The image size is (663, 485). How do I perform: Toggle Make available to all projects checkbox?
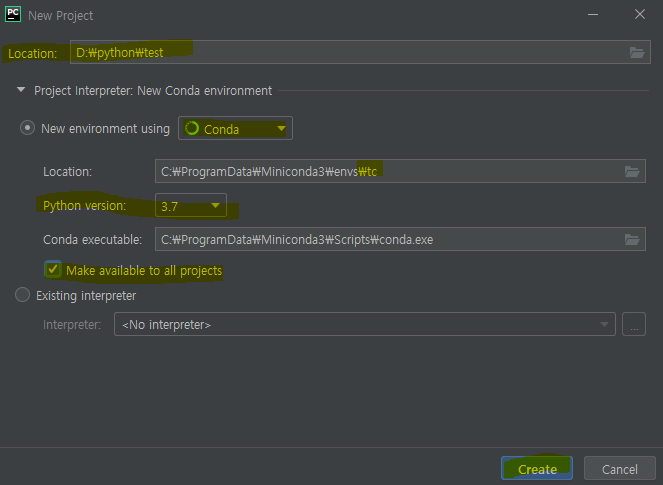pyautogui.click(x=53, y=269)
